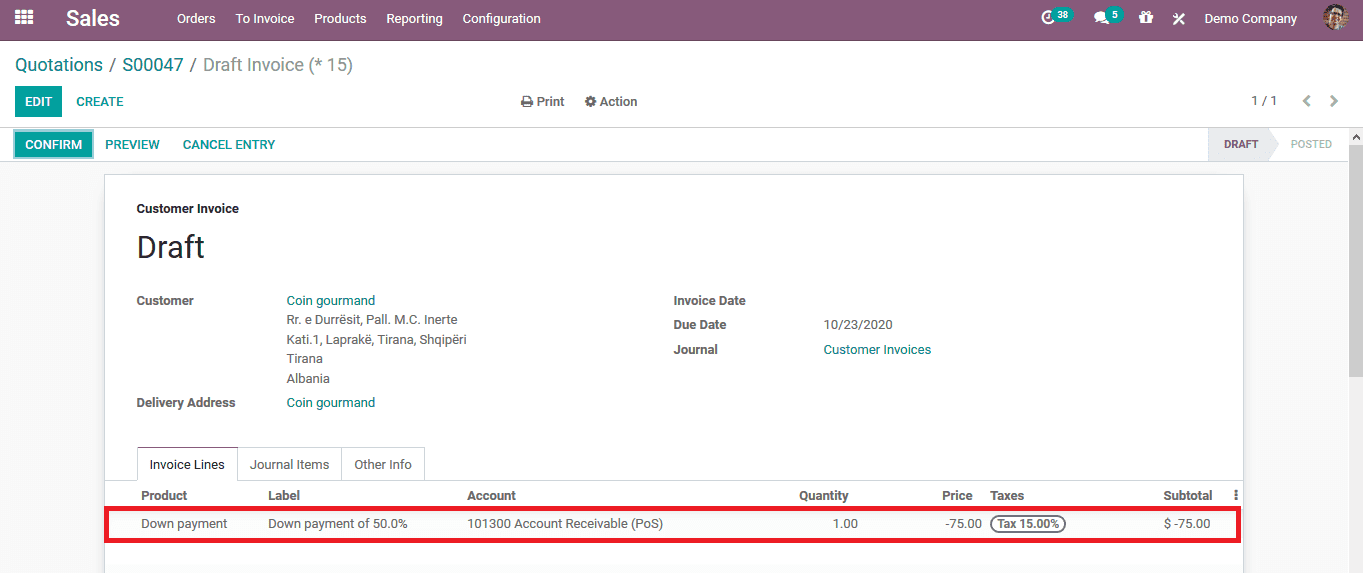Image resolution: width=1363 pixels, height=573 pixels.
Task: Click the Sales app title
Action: pyautogui.click(x=93, y=18)
